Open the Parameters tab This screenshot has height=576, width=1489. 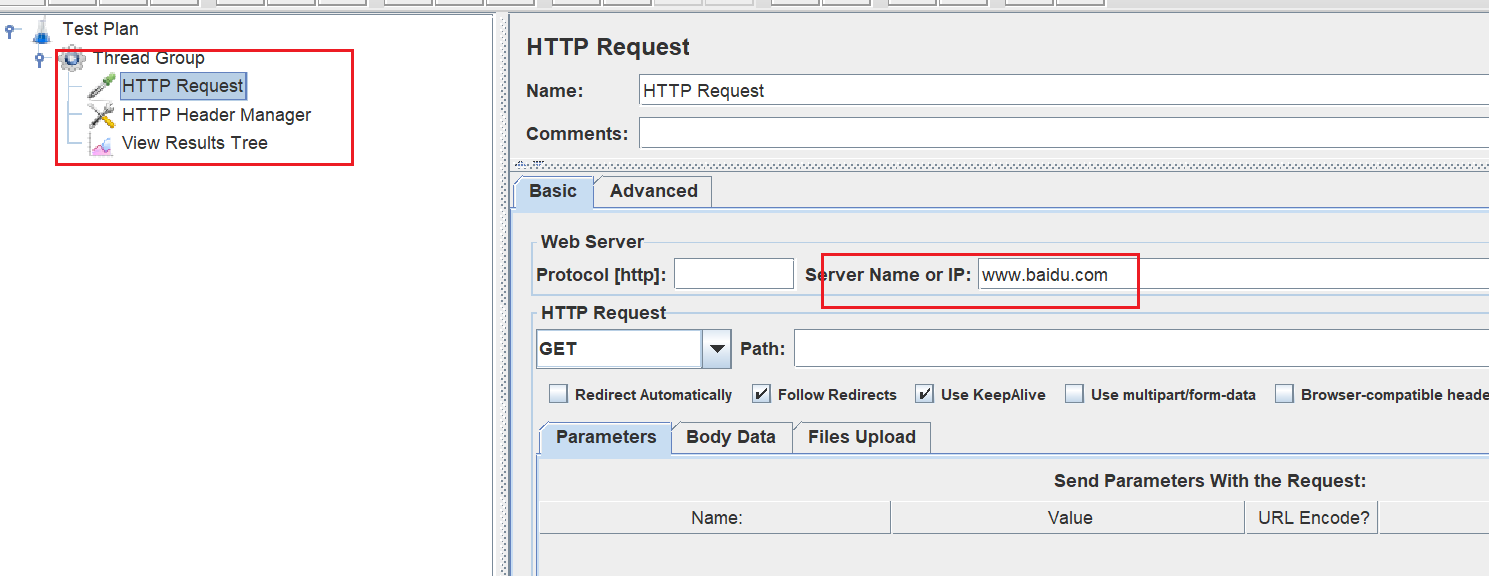606,437
